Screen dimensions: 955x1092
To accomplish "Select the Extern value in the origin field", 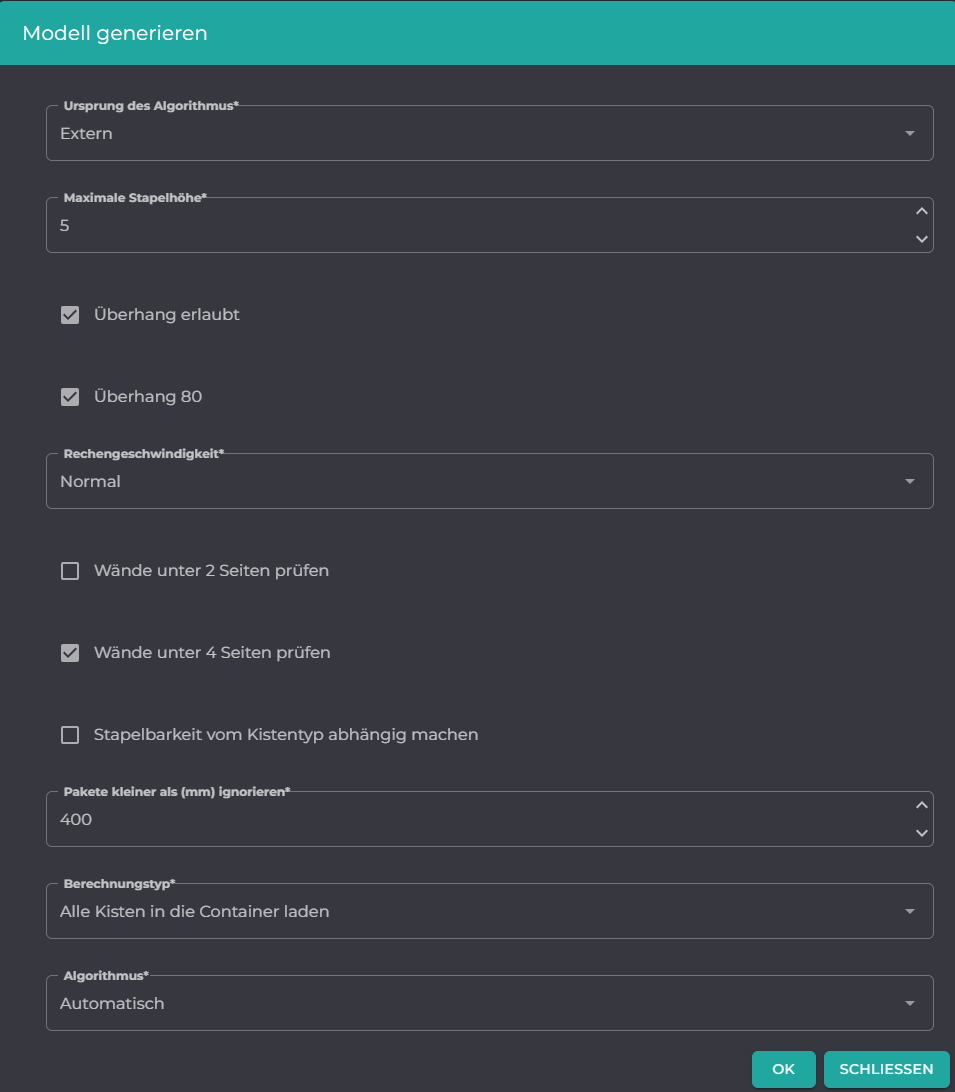I will [86, 133].
